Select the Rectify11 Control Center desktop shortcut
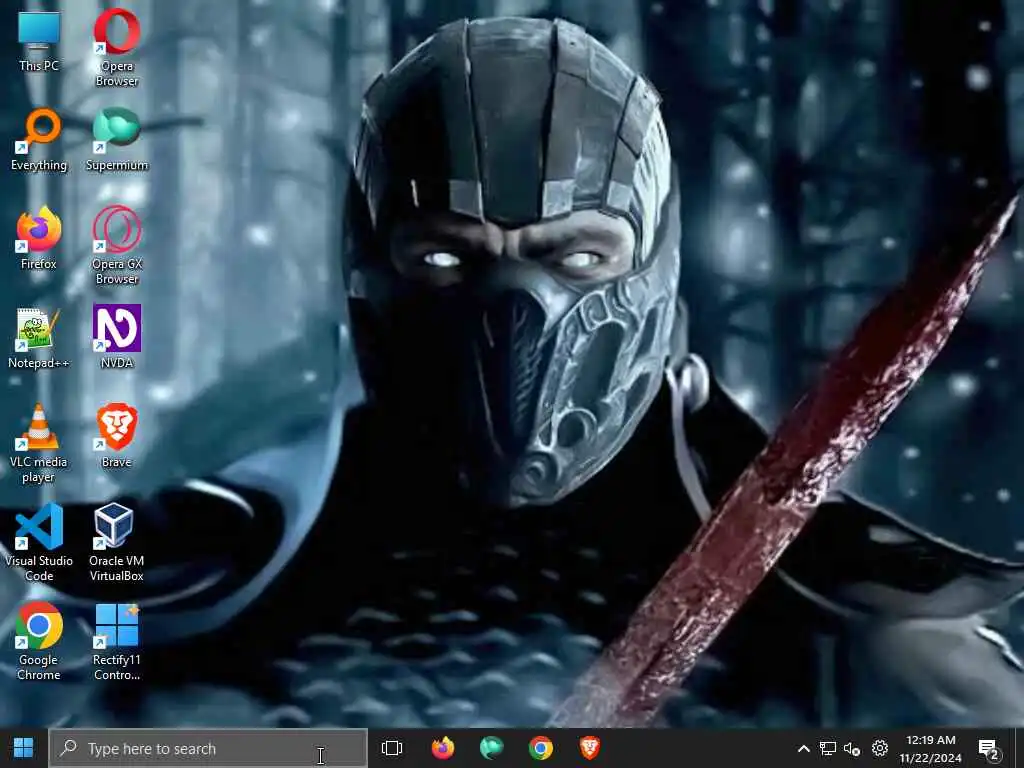This screenshot has width=1024, height=768. click(117, 642)
